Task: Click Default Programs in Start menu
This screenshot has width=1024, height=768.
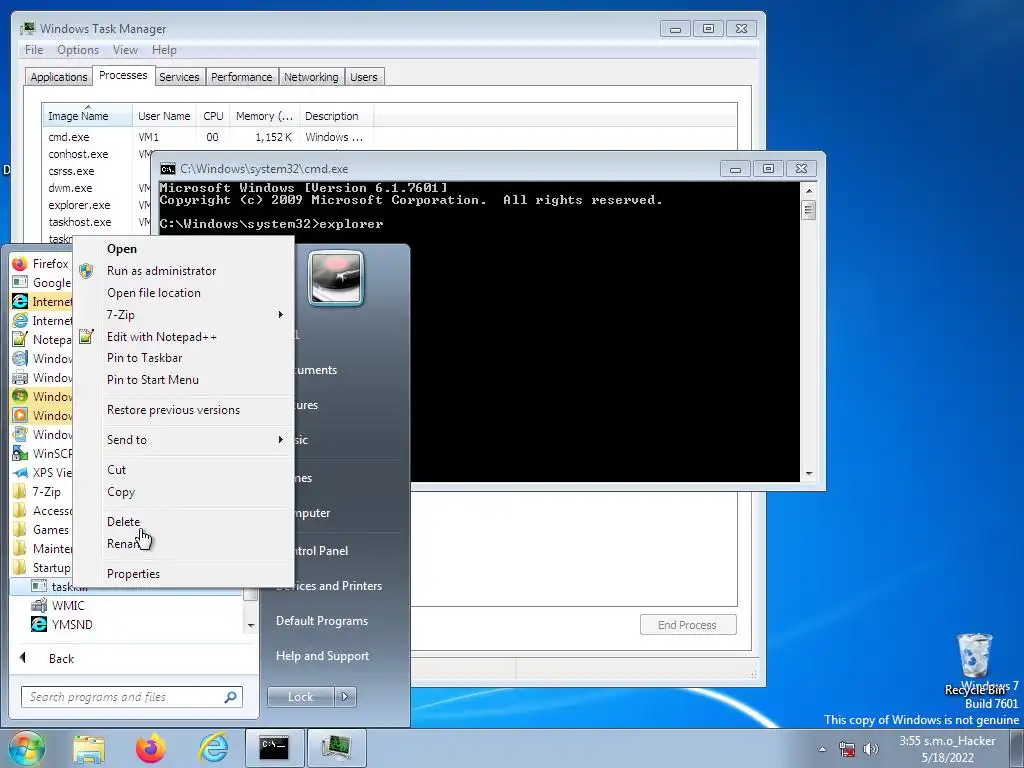Action: pyautogui.click(x=322, y=621)
